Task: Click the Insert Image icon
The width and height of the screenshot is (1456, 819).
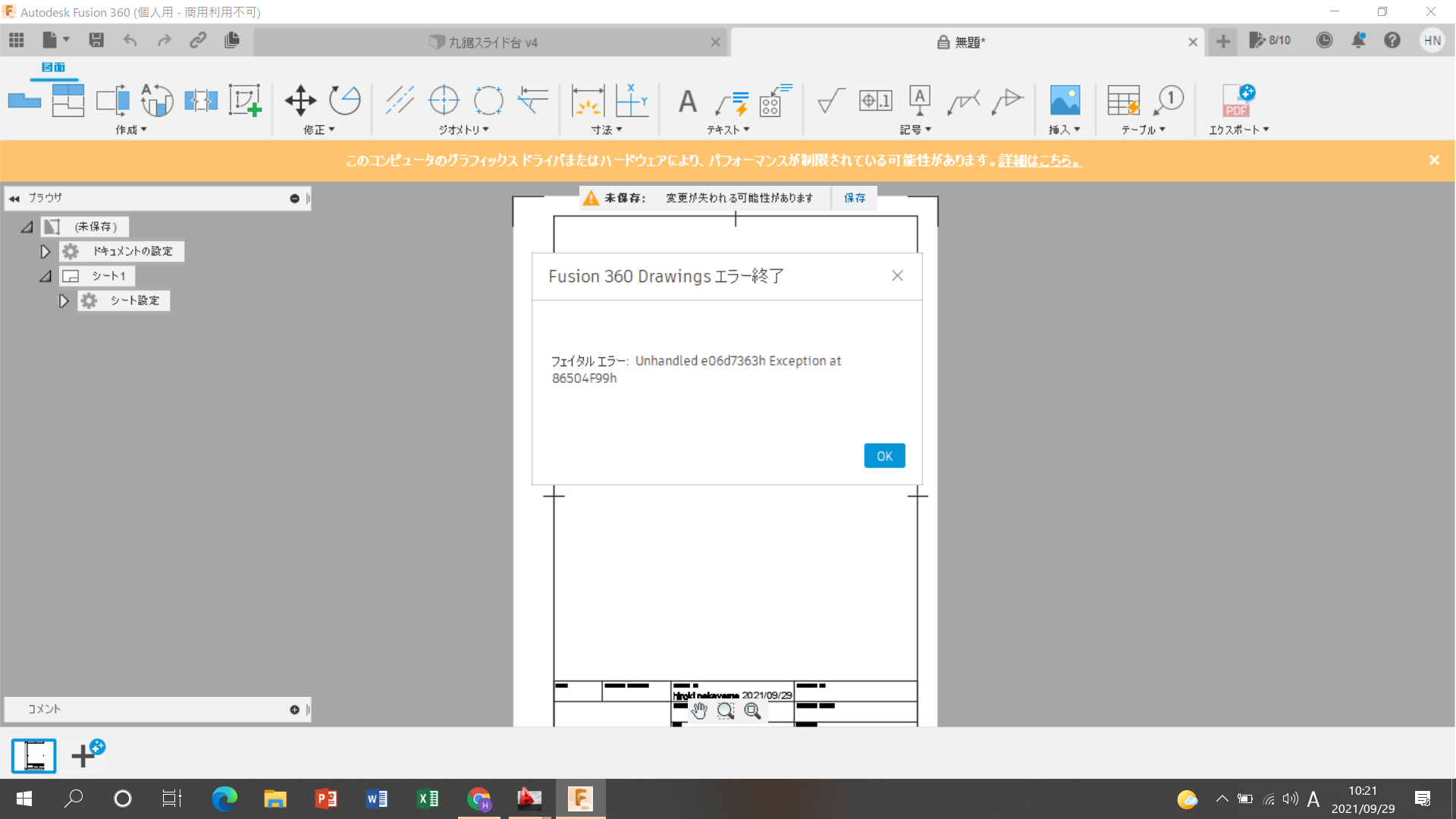Action: pyautogui.click(x=1065, y=100)
